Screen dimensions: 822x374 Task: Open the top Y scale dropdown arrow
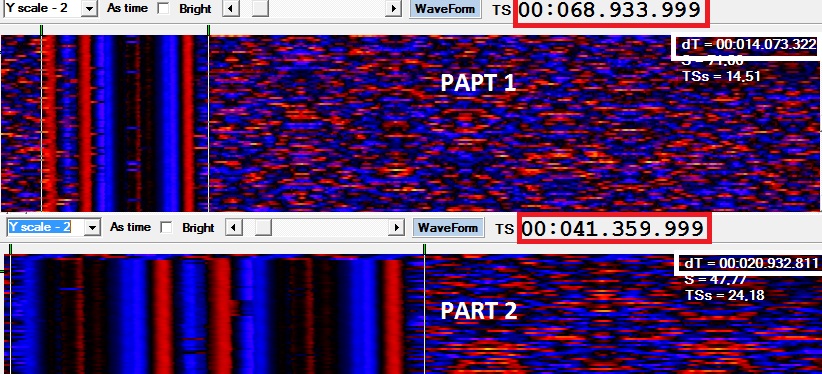90,8
